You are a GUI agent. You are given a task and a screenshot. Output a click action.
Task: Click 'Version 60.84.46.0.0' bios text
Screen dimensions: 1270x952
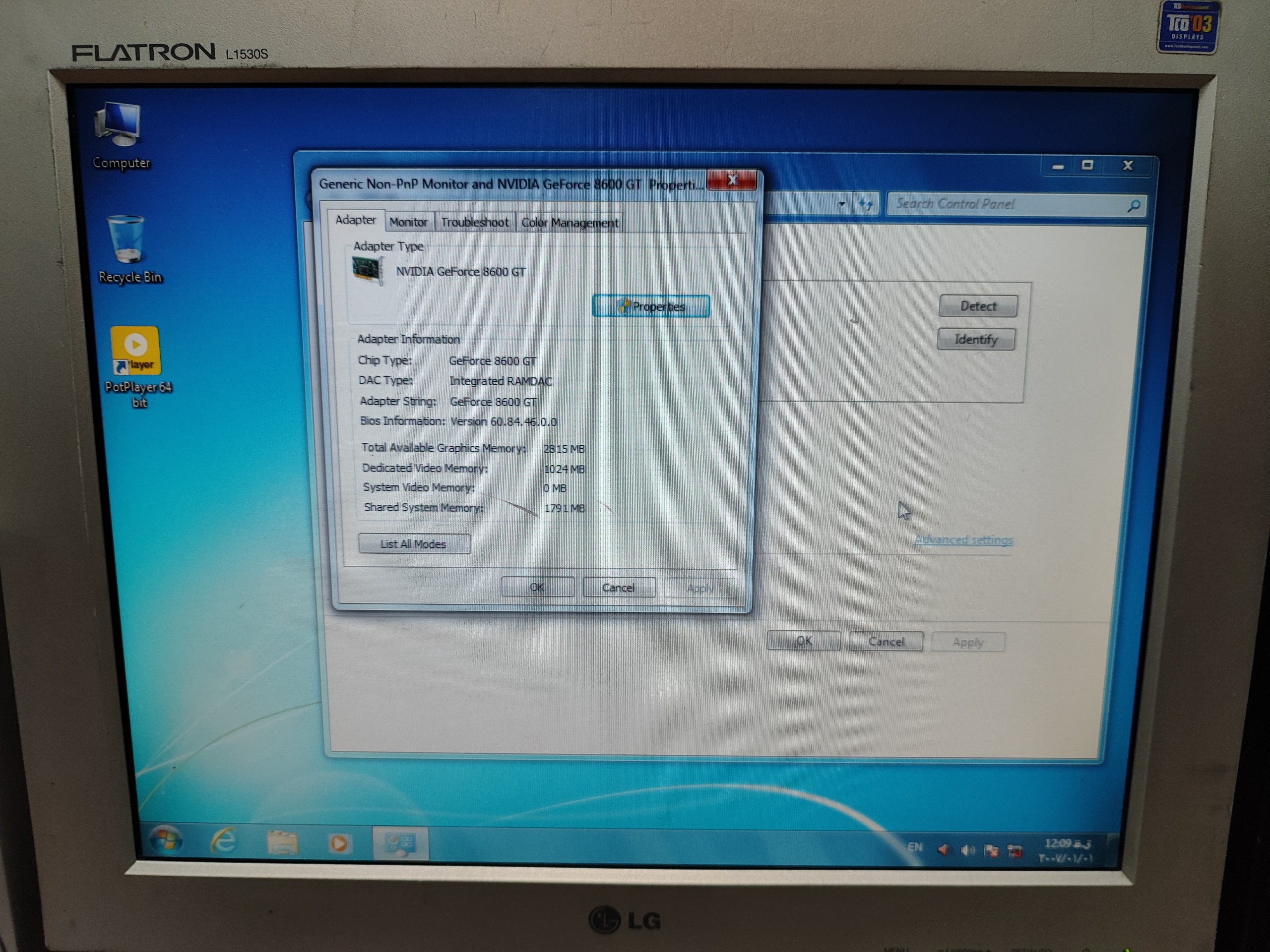coord(504,422)
